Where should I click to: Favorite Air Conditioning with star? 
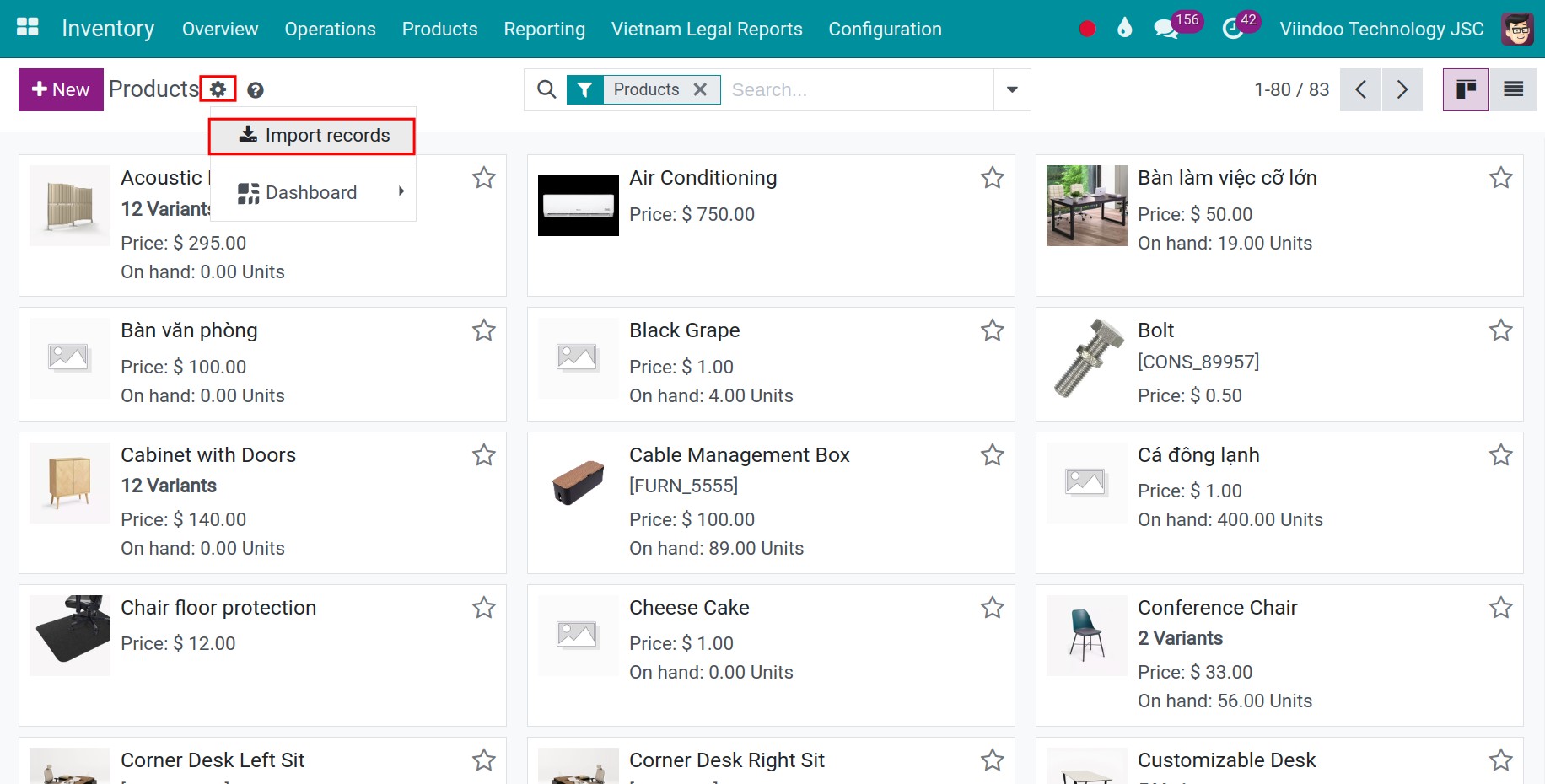point(993,178)
